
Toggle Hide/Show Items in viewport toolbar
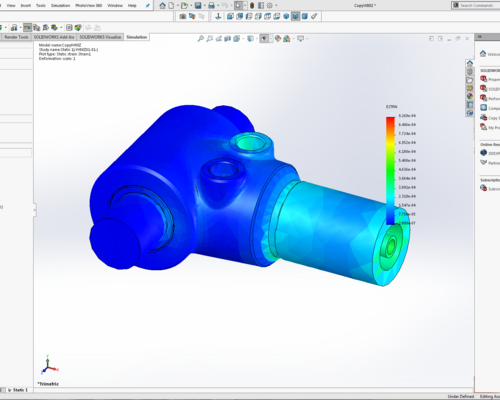[x=264, y=39]
